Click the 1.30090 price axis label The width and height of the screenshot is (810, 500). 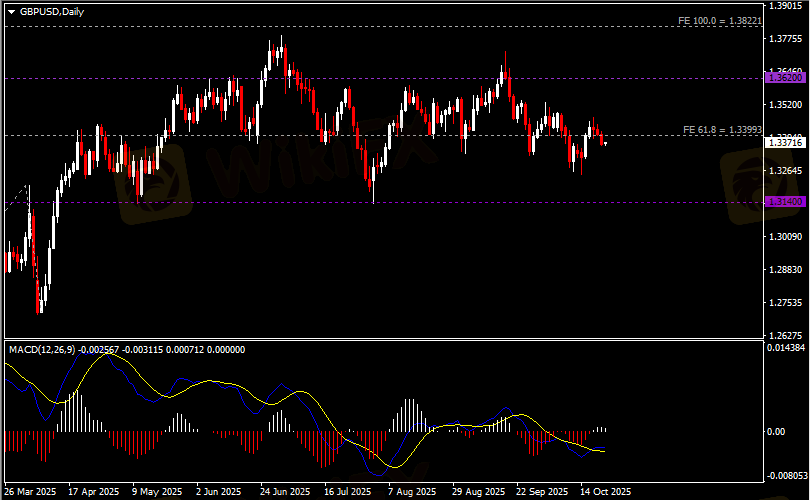pos(784,237)
